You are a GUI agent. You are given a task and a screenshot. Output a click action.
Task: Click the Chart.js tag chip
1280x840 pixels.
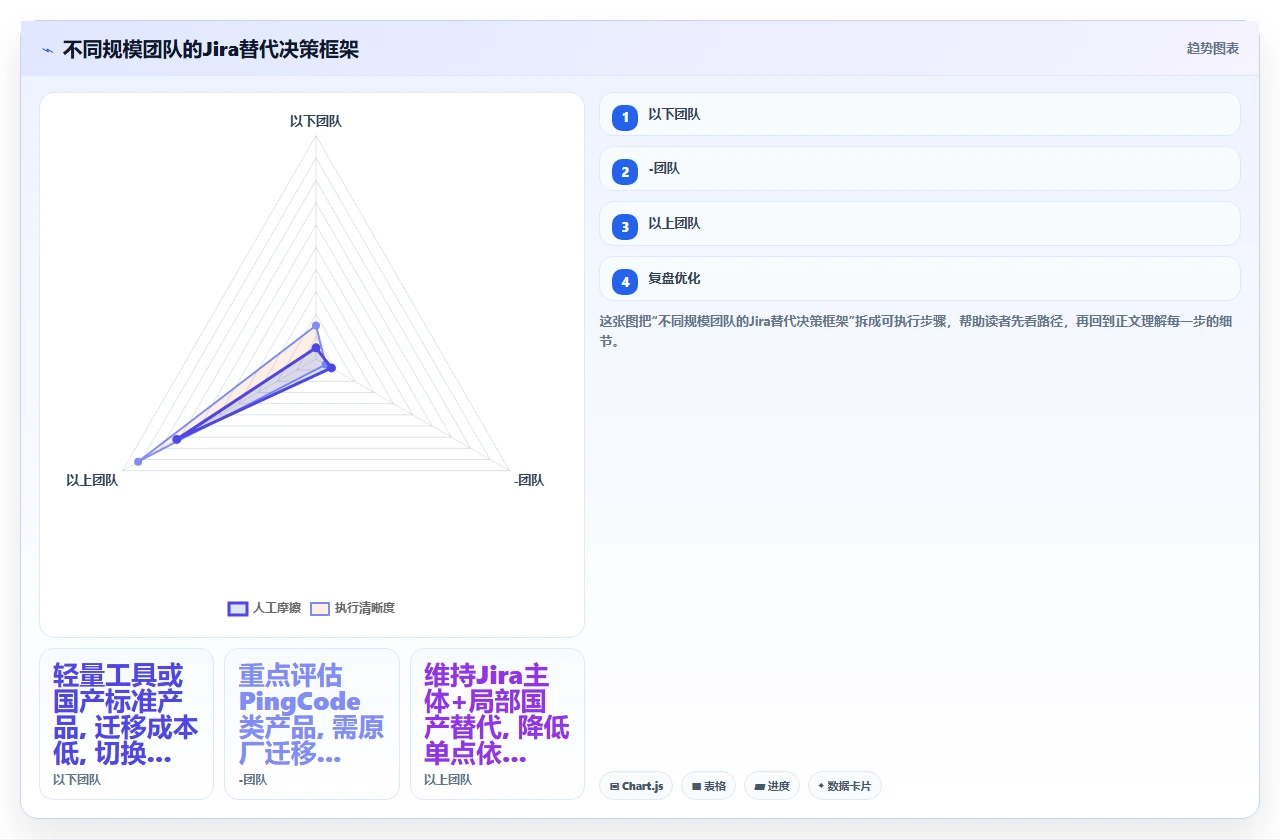tap(636, 786)
